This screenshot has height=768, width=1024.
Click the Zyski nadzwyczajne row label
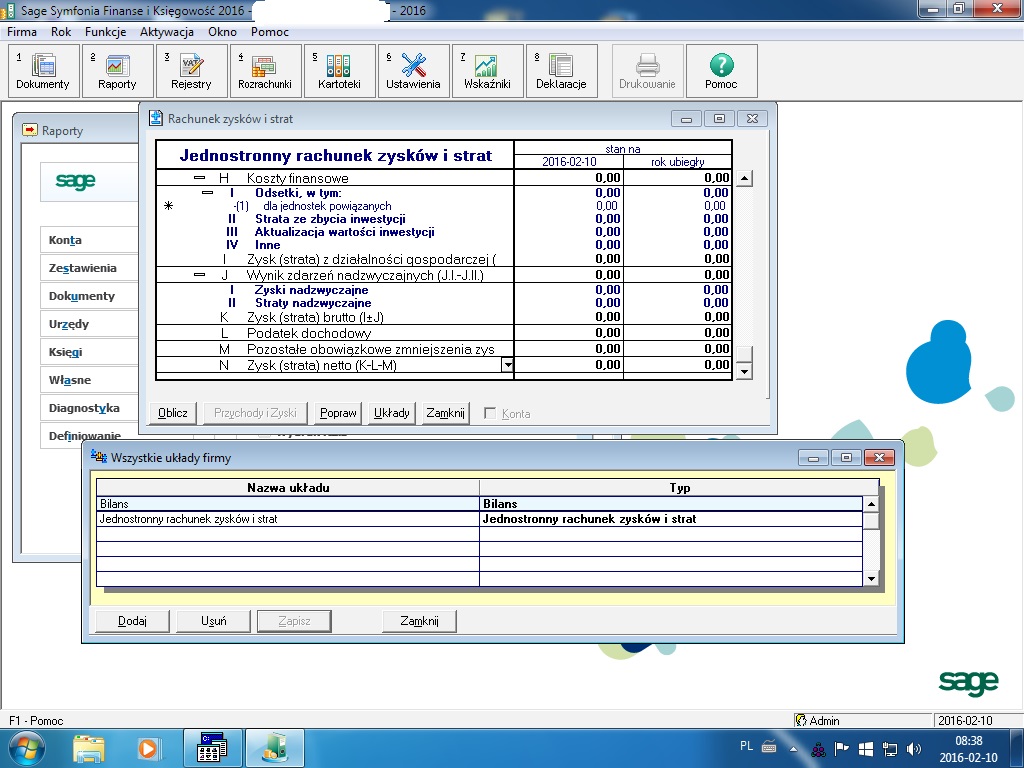312,290
